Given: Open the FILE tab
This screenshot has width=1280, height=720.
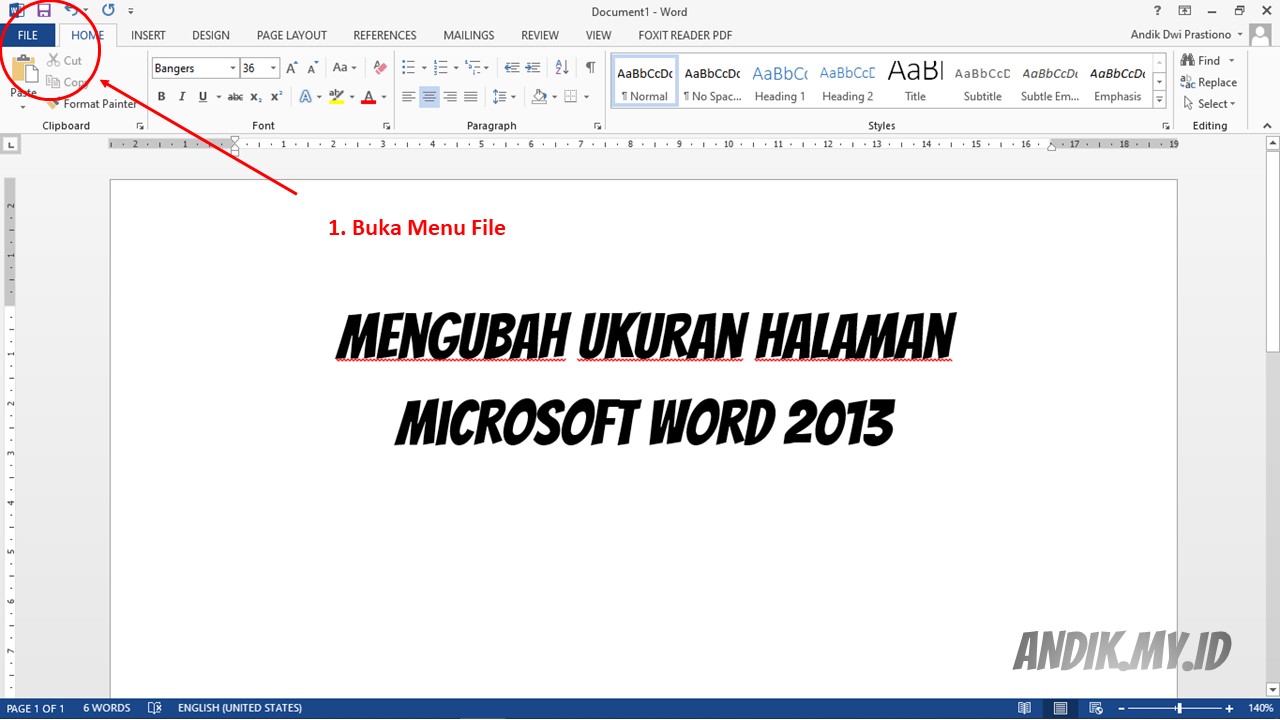Looking at the screenshot, I should 27,35.
